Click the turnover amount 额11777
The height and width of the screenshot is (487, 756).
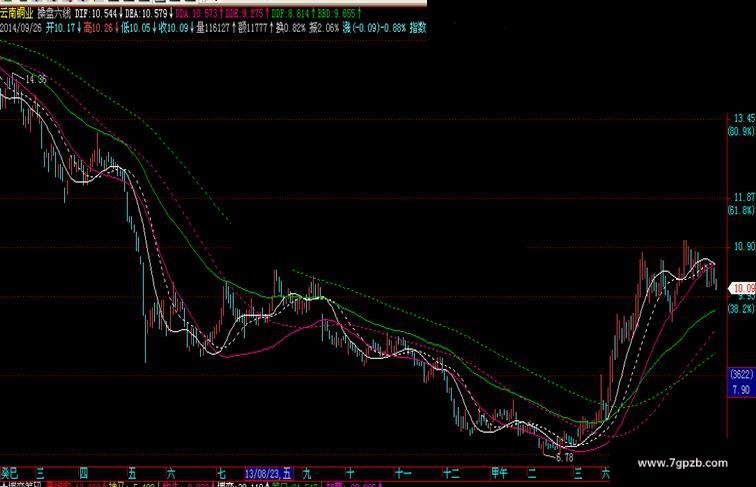pos(252,28)
